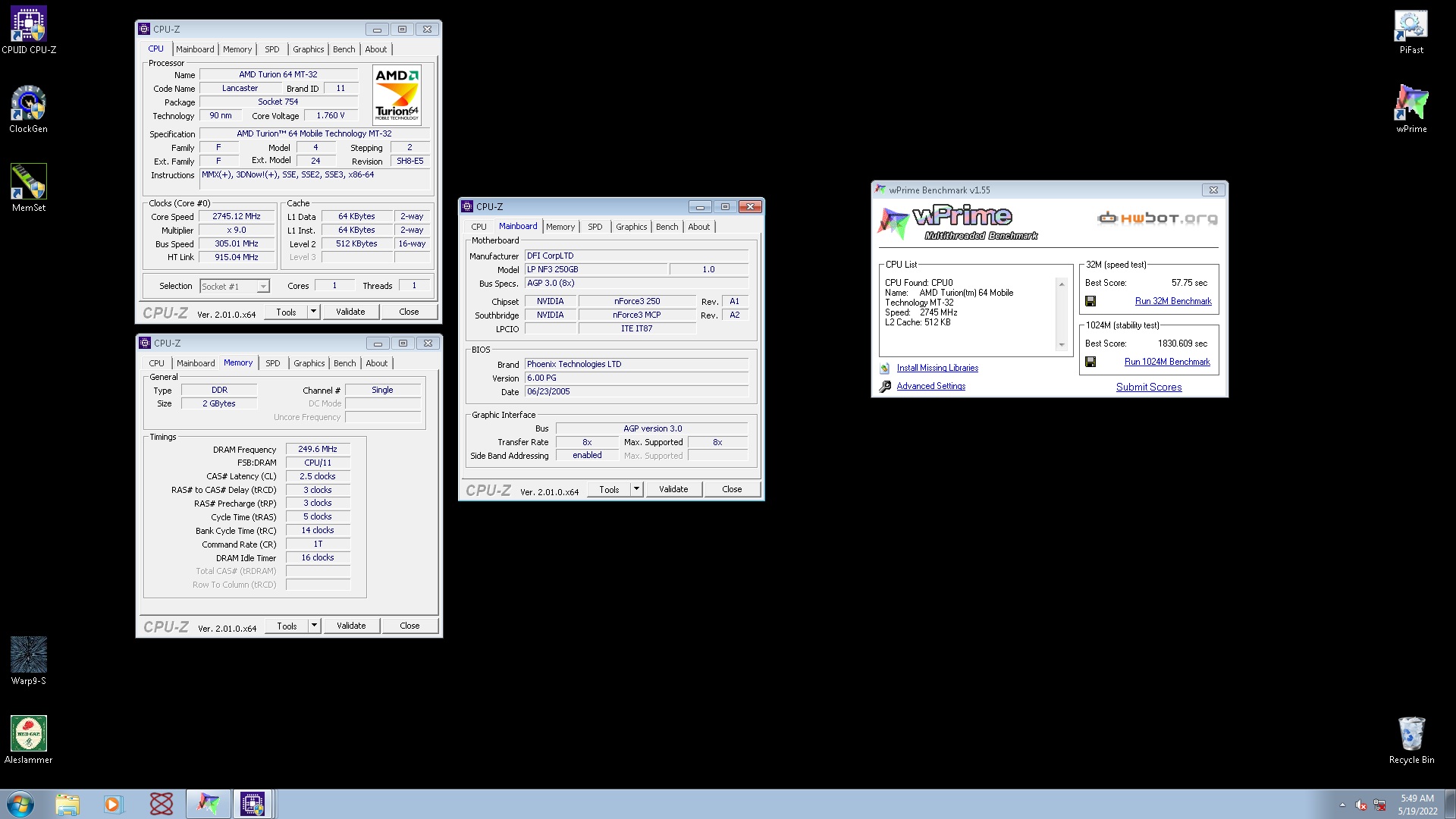
Task: Open the Warp9-S desktop icon
Action: tap(29, 661)
